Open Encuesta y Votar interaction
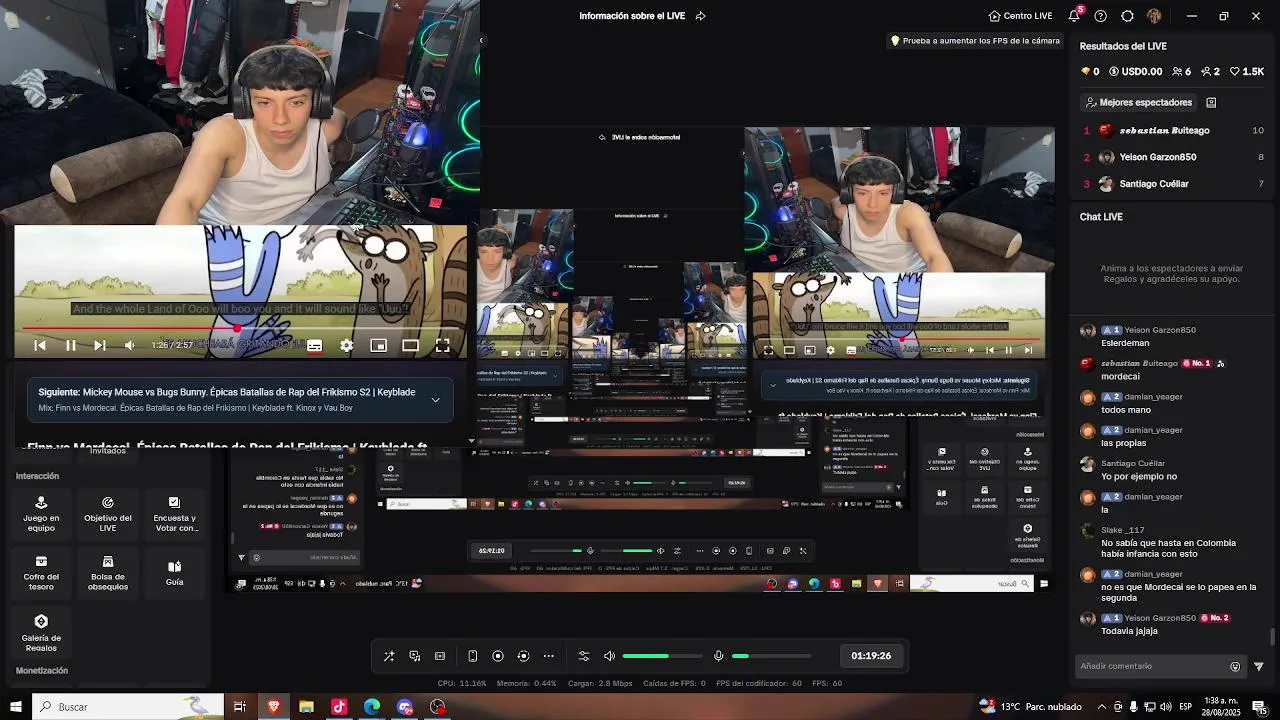This screenshot has height=720, width=1280. click(x=174, y=513)
